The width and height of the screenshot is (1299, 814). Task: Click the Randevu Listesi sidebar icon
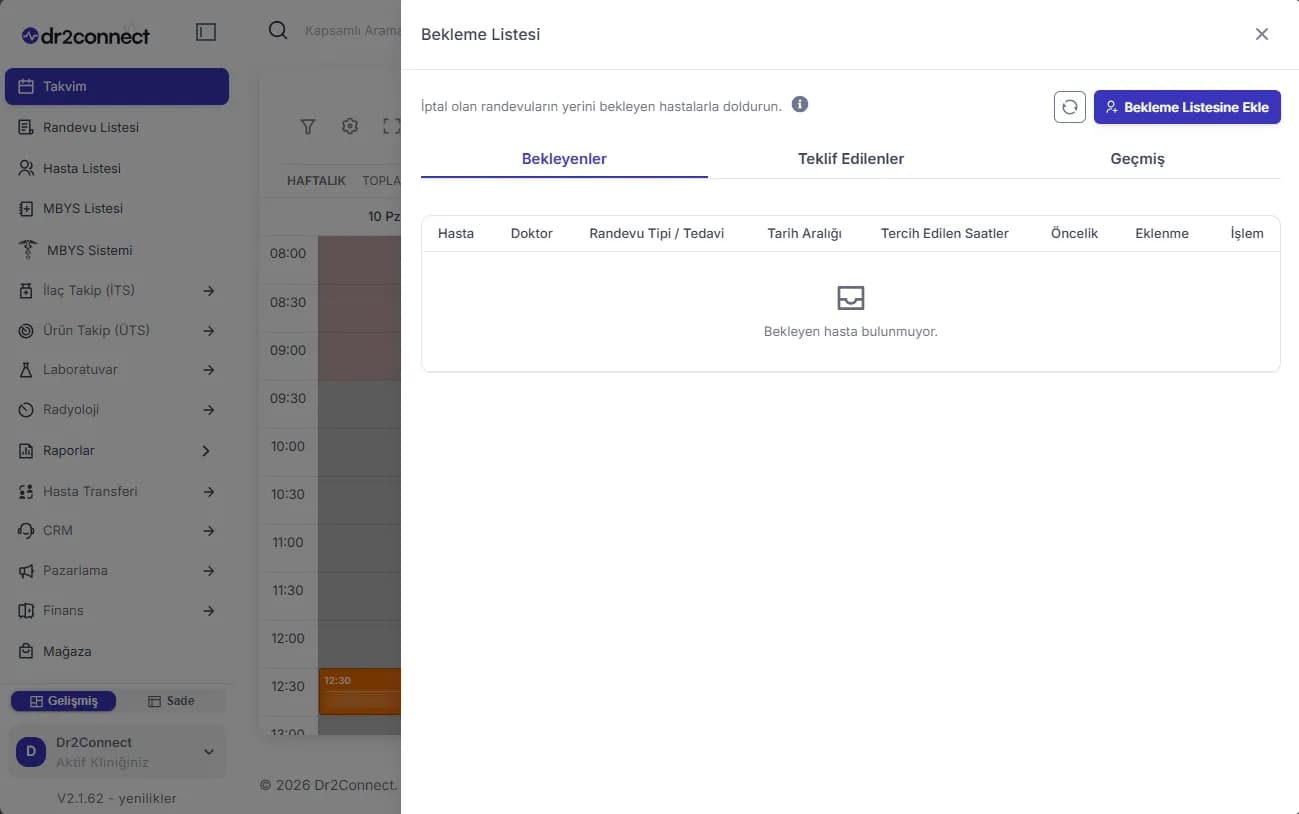pos(26,127)
